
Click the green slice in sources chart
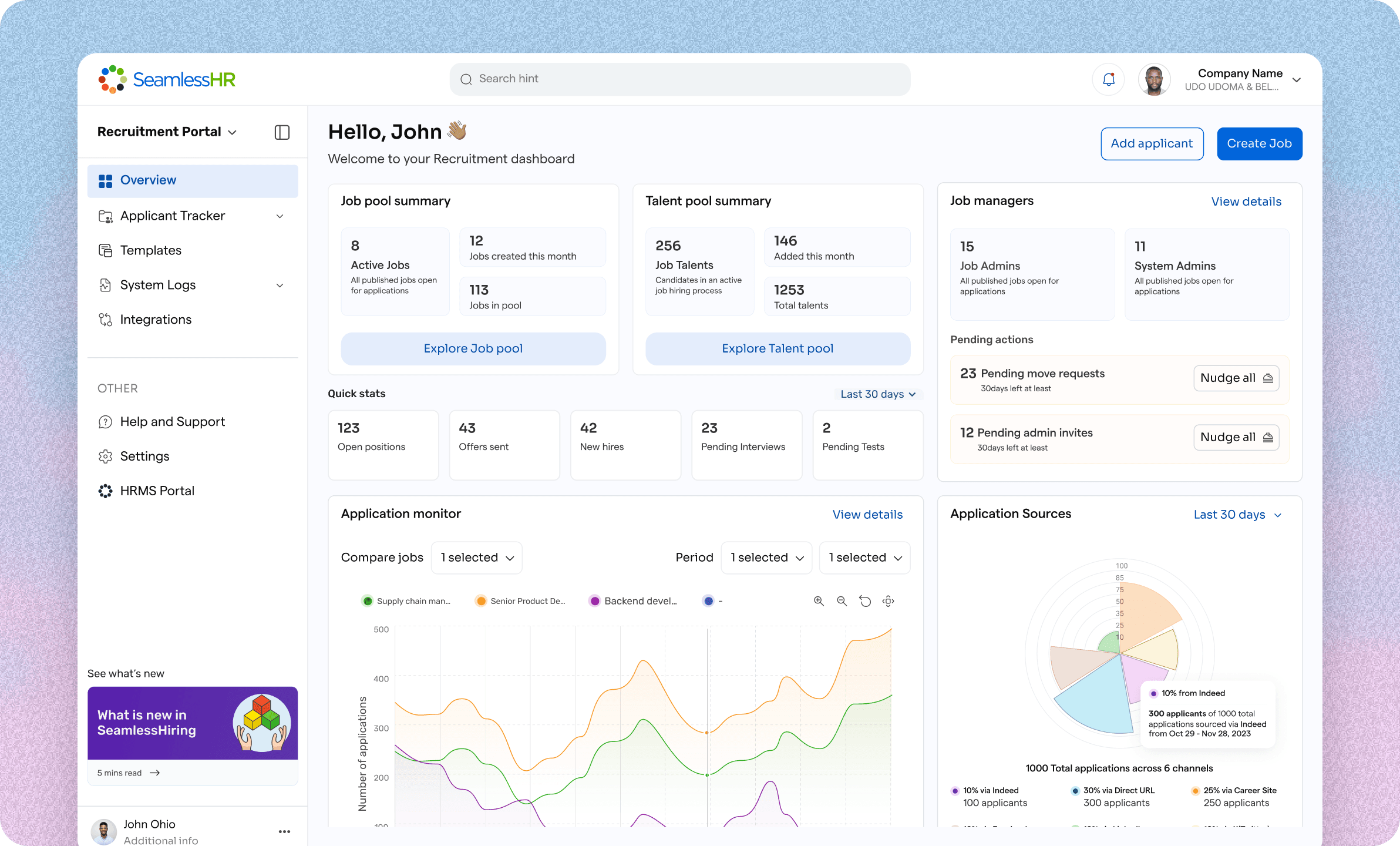[x=1110, y=644]
